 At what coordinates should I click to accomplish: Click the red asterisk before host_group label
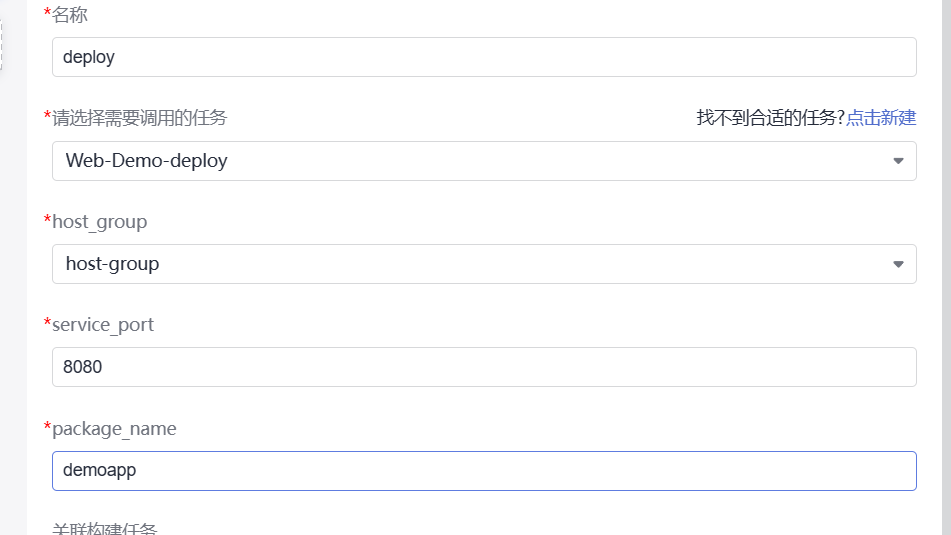point(47,220)
